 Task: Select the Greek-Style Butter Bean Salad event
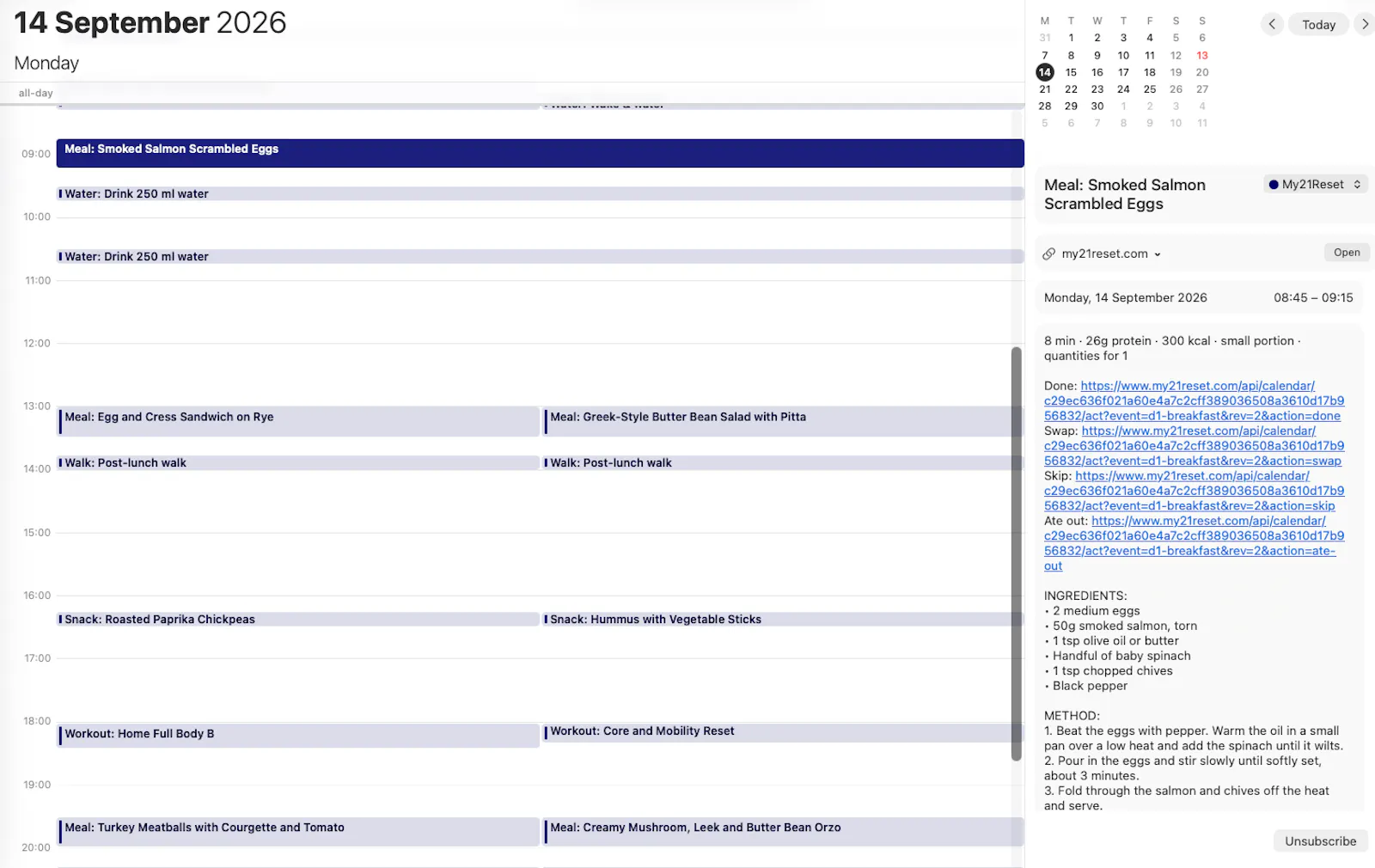tap(783, 421)
